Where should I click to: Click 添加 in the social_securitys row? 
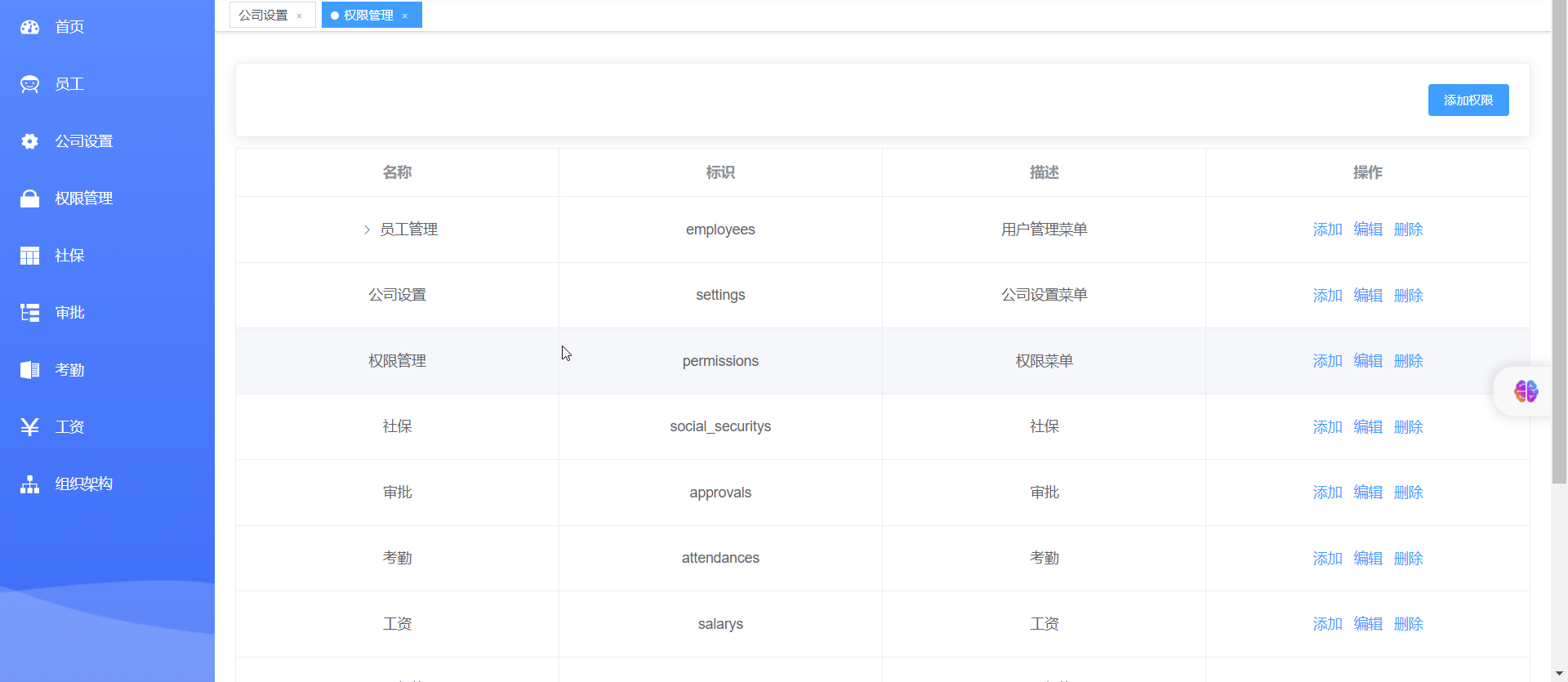coord(1327,427)
